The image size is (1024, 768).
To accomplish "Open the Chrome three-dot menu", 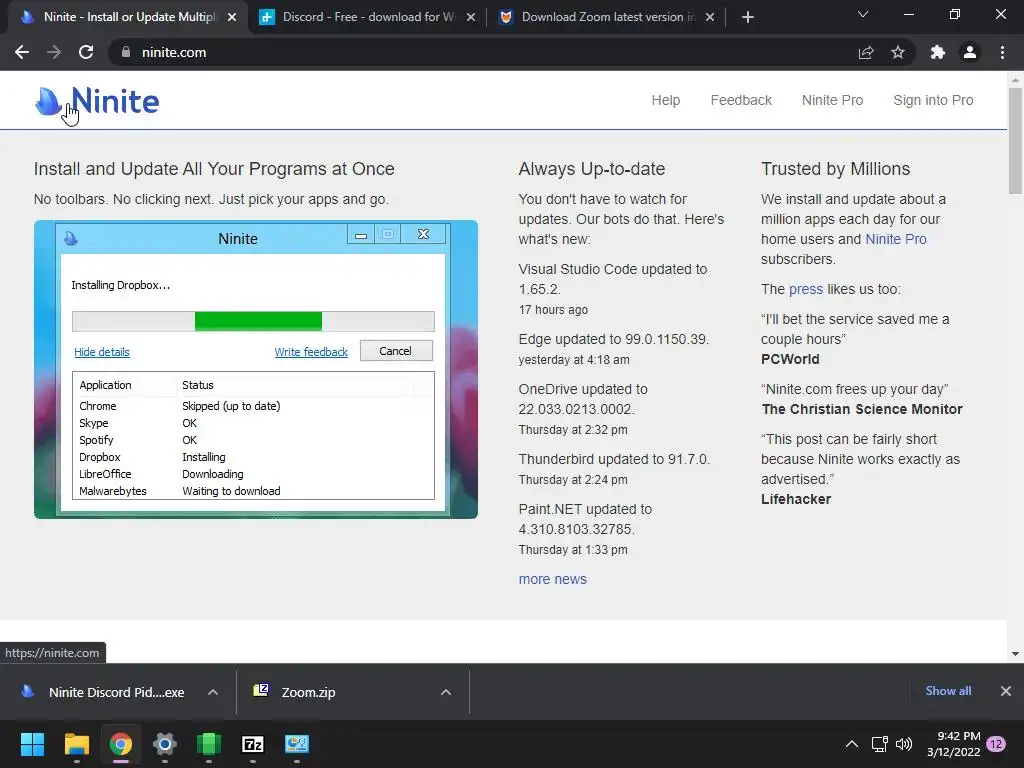I will 1002,52.
